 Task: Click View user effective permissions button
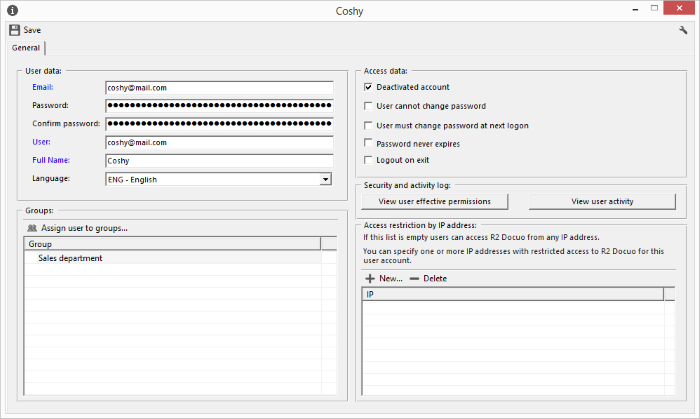(x=434, y=201)
